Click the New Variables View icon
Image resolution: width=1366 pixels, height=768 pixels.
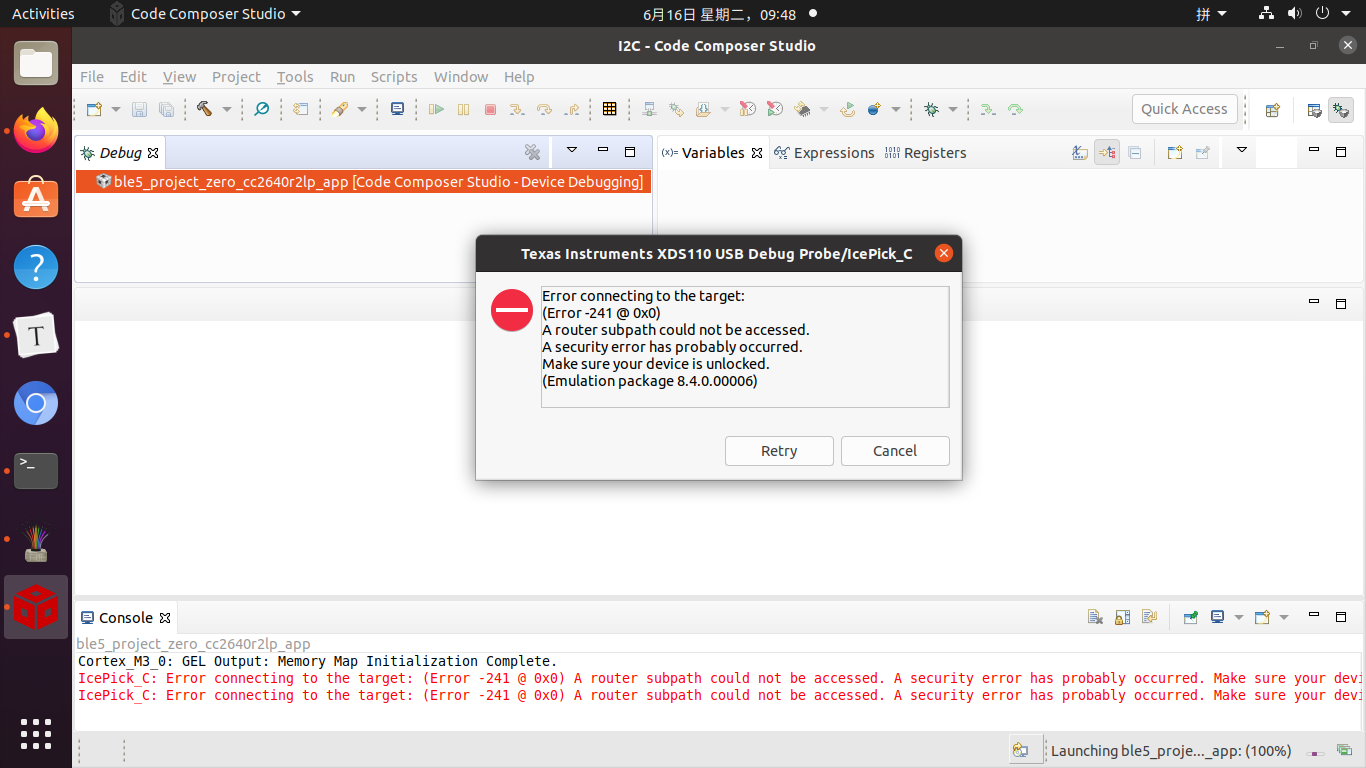tap(1175, 153)
